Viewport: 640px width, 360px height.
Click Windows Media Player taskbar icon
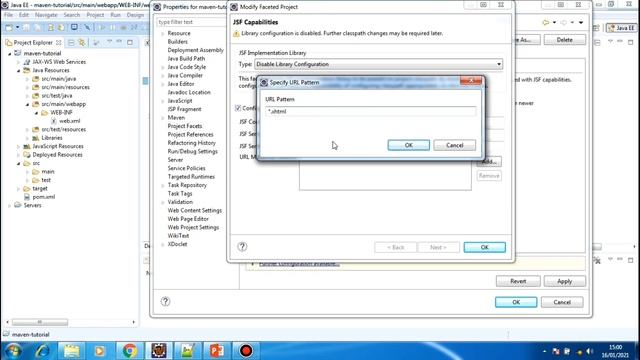(x=100, y=351)
